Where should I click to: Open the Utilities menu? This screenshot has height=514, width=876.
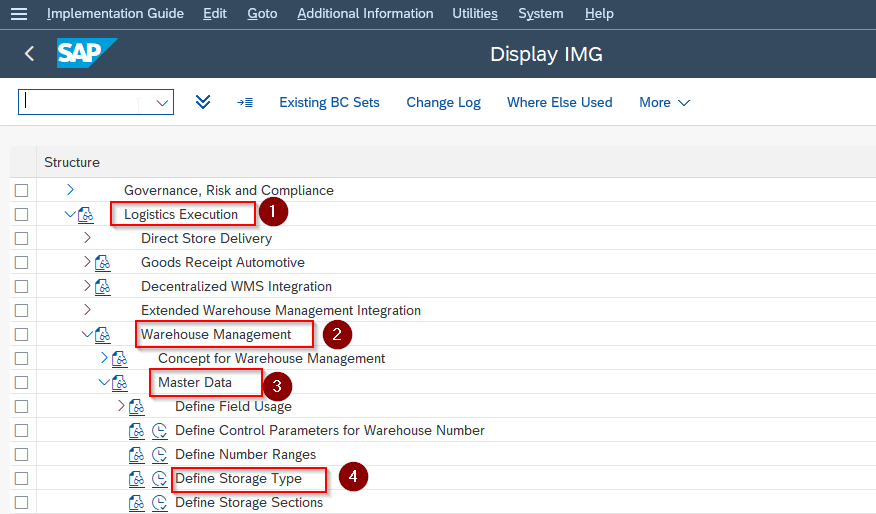pyautogui.click(x=475, y=13)
